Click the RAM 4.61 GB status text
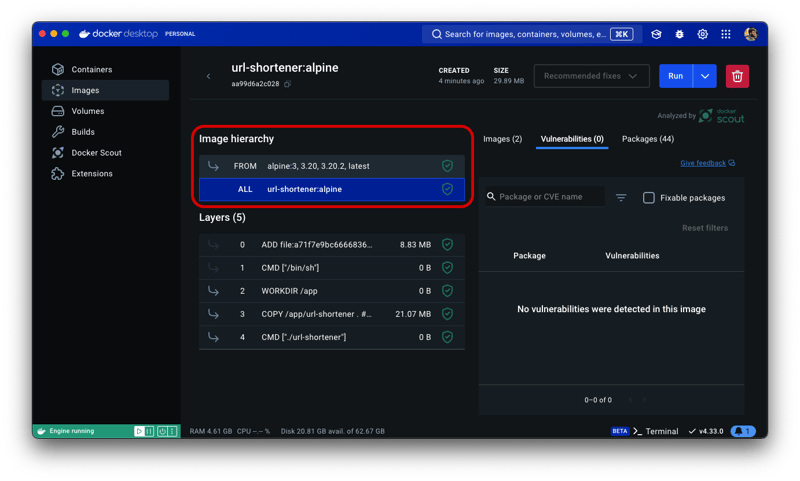The image size is (800, 481). pos(211,432)
